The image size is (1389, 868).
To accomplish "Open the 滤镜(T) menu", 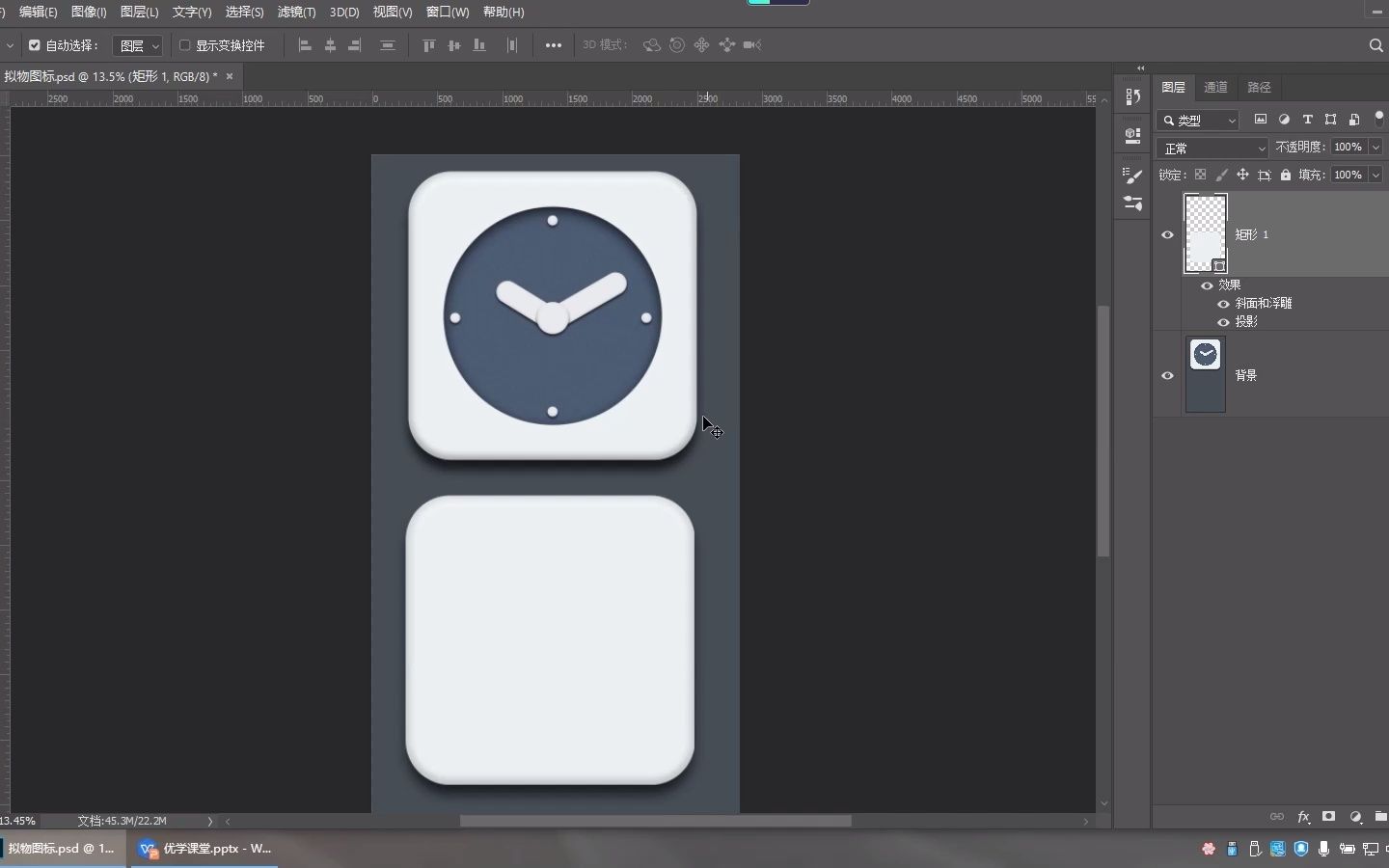I will pyautogui.click(x=296, y=12).
